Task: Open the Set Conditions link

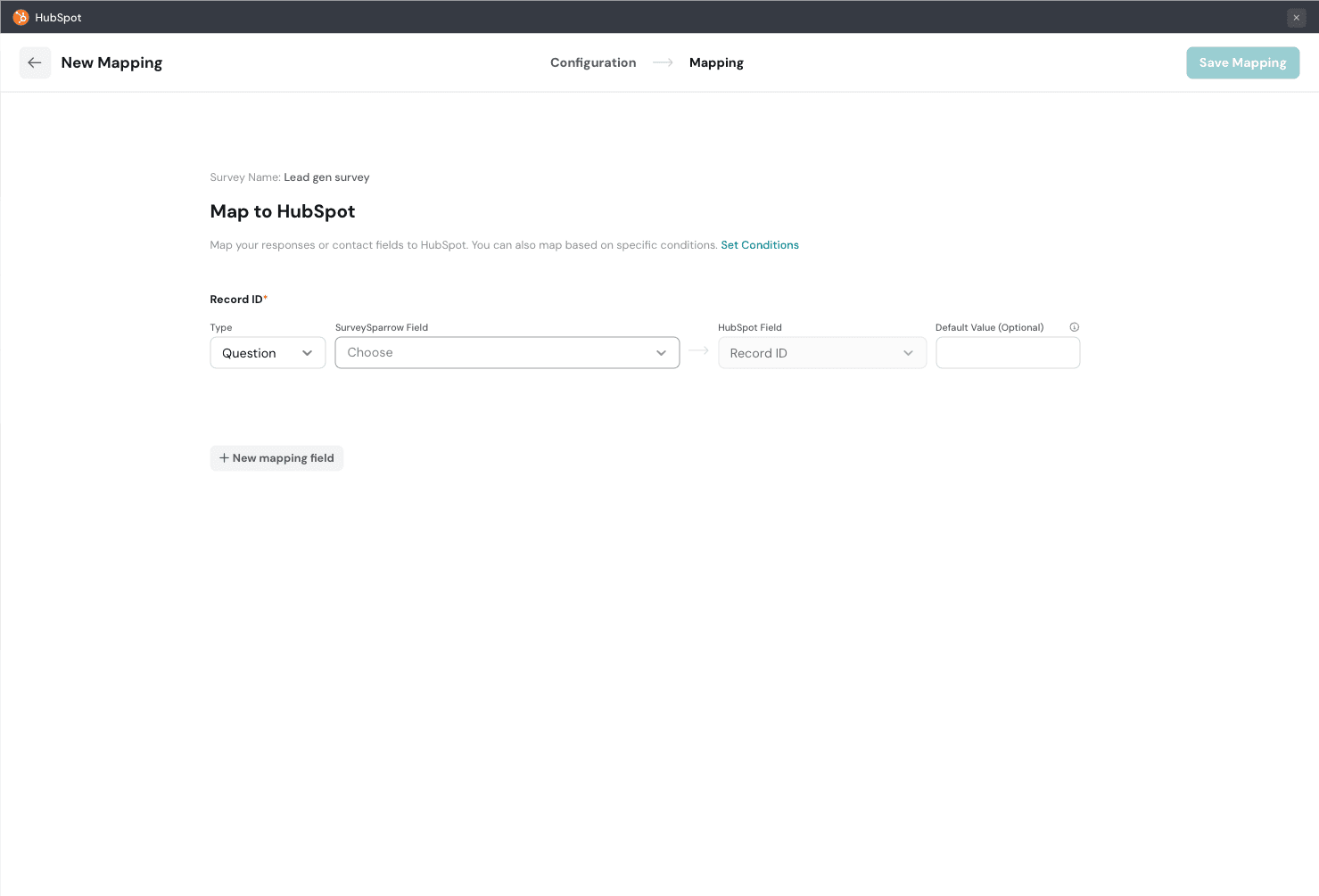Action: pos(760,245)
